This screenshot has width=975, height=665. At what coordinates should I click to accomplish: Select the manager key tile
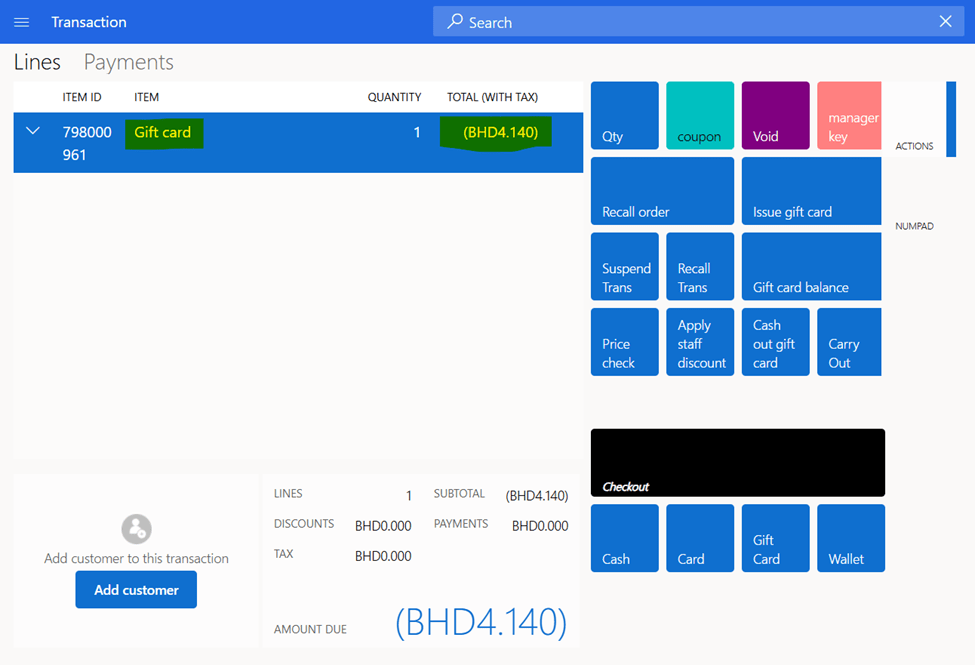point(850,116)
